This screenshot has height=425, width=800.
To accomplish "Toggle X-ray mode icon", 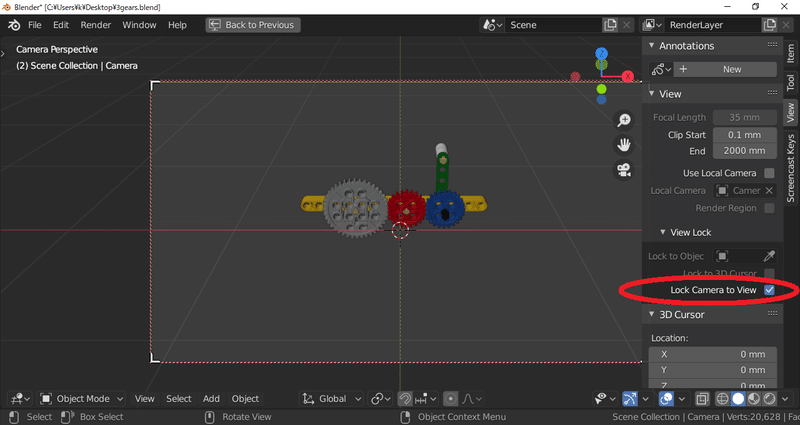I will click(703, 399).
